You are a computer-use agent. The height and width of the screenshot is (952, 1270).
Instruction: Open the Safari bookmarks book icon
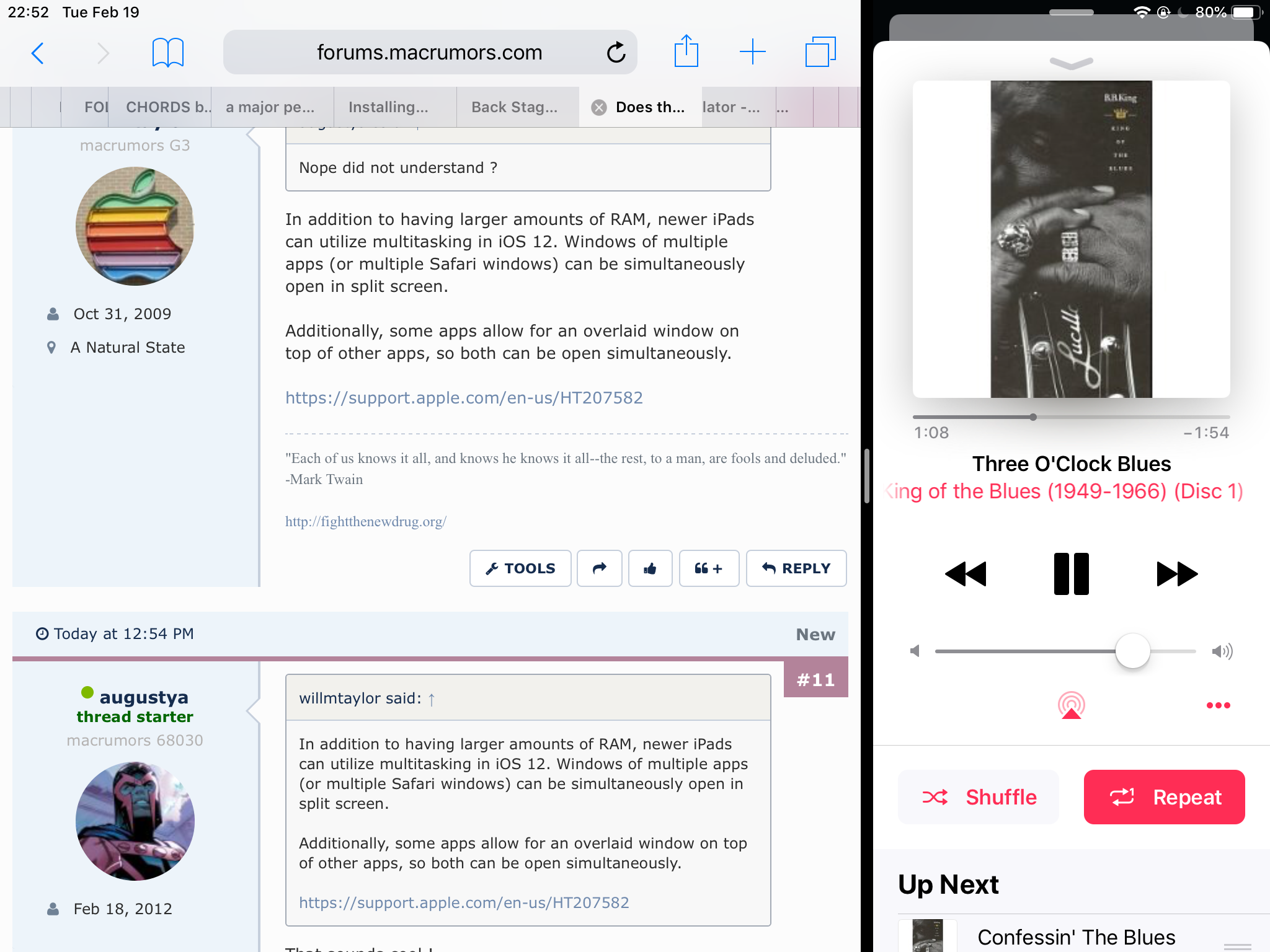[x=167, y=53]
